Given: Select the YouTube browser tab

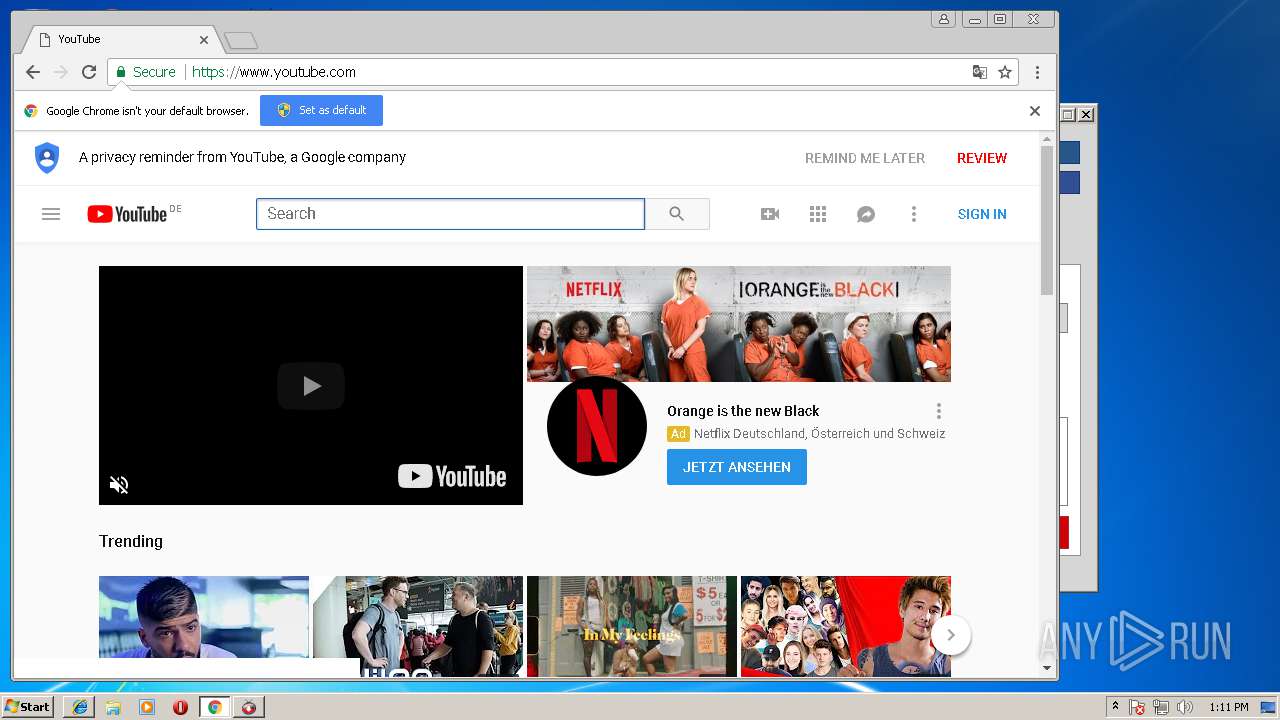Looking at the screenshot, I should tap(120, 39).
